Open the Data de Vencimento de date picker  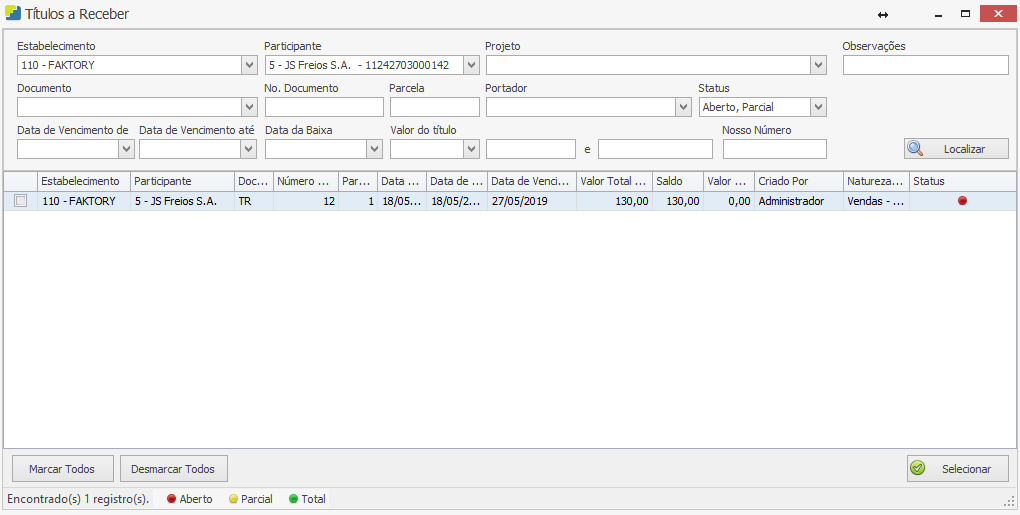(x=126, y=149)
